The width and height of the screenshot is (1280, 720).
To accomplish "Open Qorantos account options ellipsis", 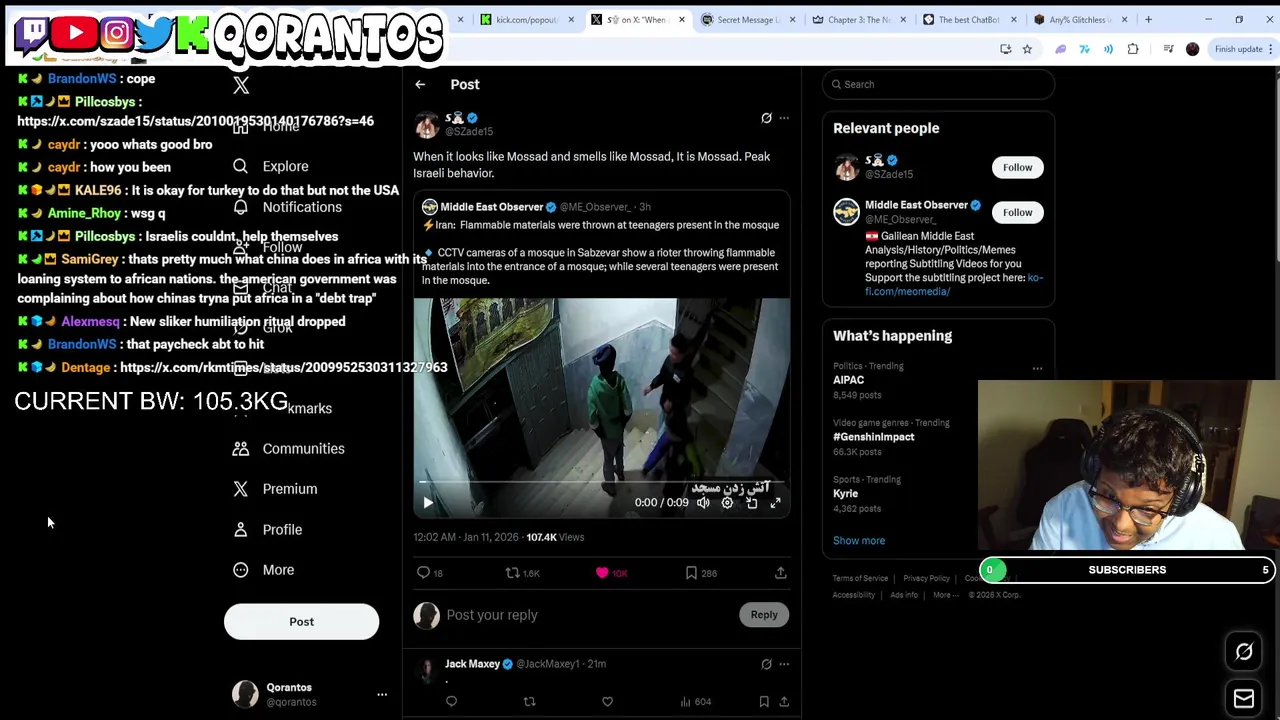I will [x=381, y=694].
